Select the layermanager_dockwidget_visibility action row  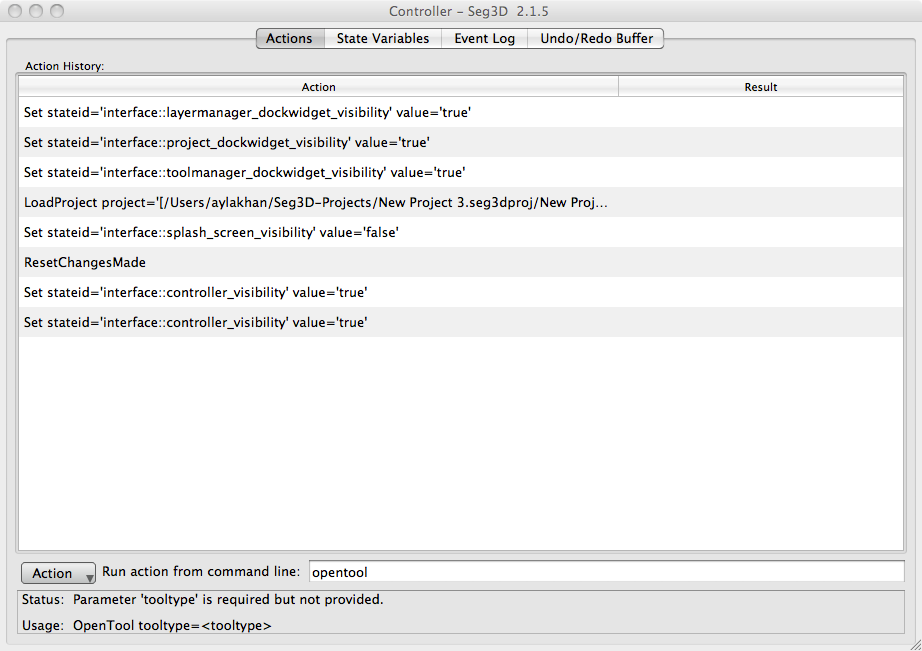(x=460, y=112)
